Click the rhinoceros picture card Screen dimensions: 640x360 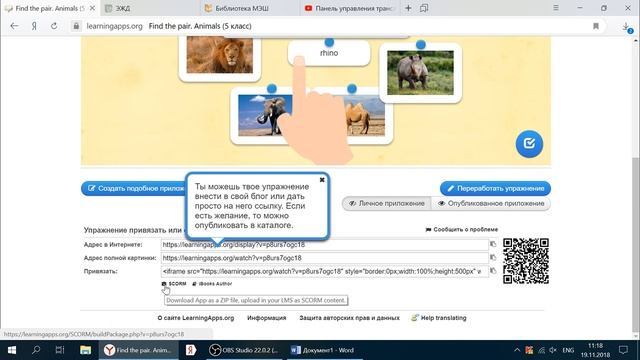(420, 73)
